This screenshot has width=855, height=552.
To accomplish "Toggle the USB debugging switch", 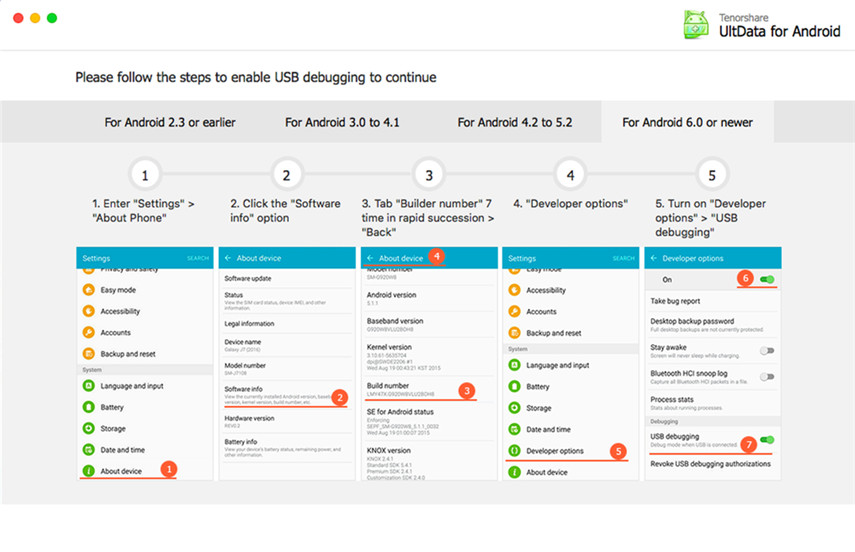I will coord(767,440).
